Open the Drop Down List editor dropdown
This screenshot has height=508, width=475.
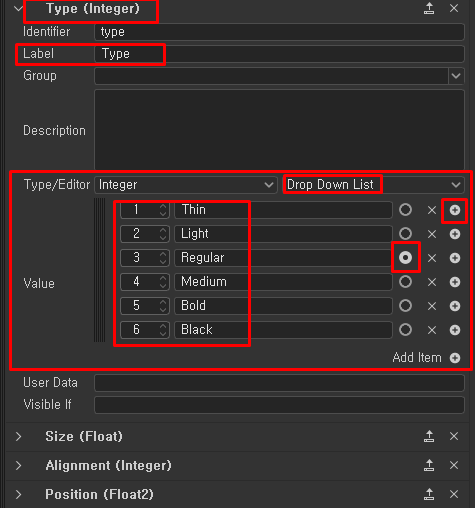(x=374, y=185)
